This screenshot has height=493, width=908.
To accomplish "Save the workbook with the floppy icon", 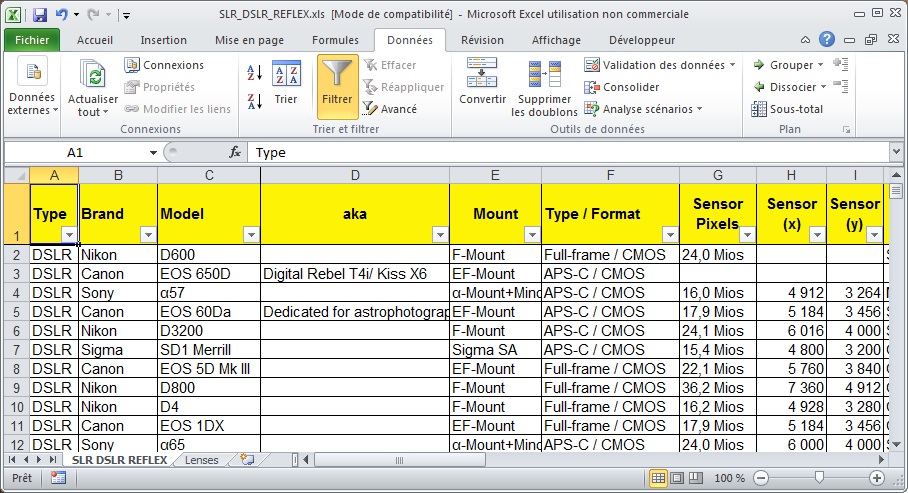I will (39, 14).
